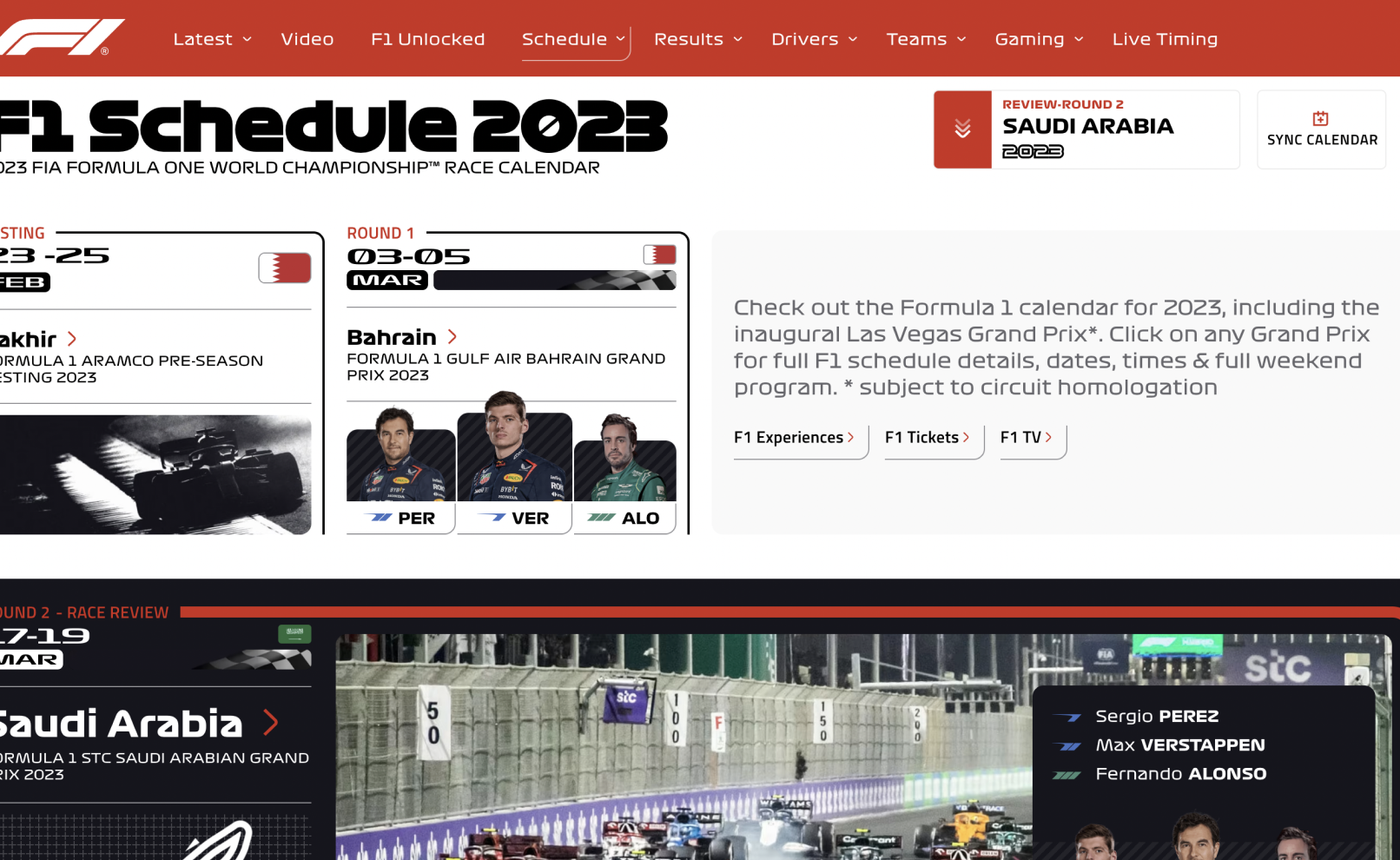Image resolution: width=1400 pixels, height=860 pixels.
Task: Click team stripe icon beside Sergio Perez
Action: [x=1067, y=718]
